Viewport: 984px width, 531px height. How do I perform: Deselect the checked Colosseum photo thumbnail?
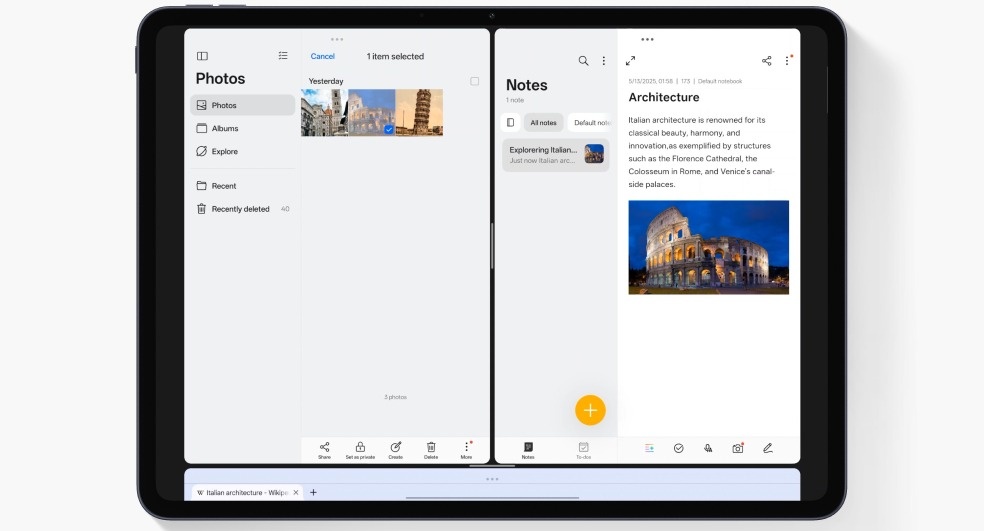pyautogui.click(x=371, y=113)
